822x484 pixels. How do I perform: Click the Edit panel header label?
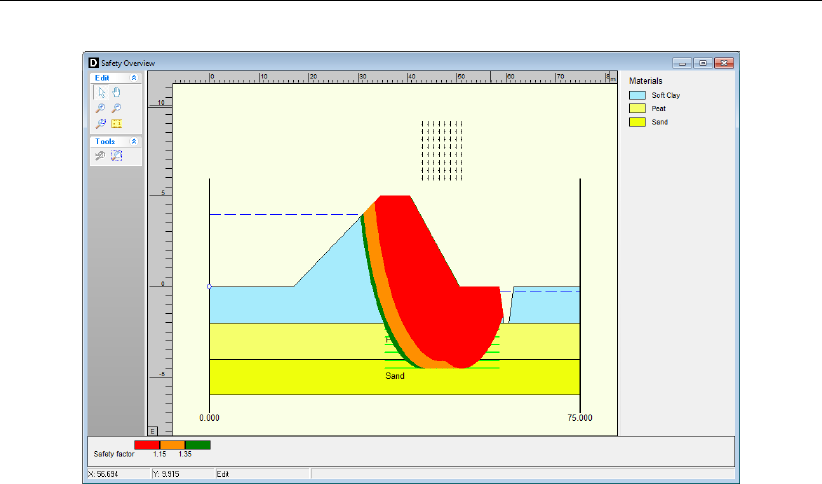[x=102, y=78]
